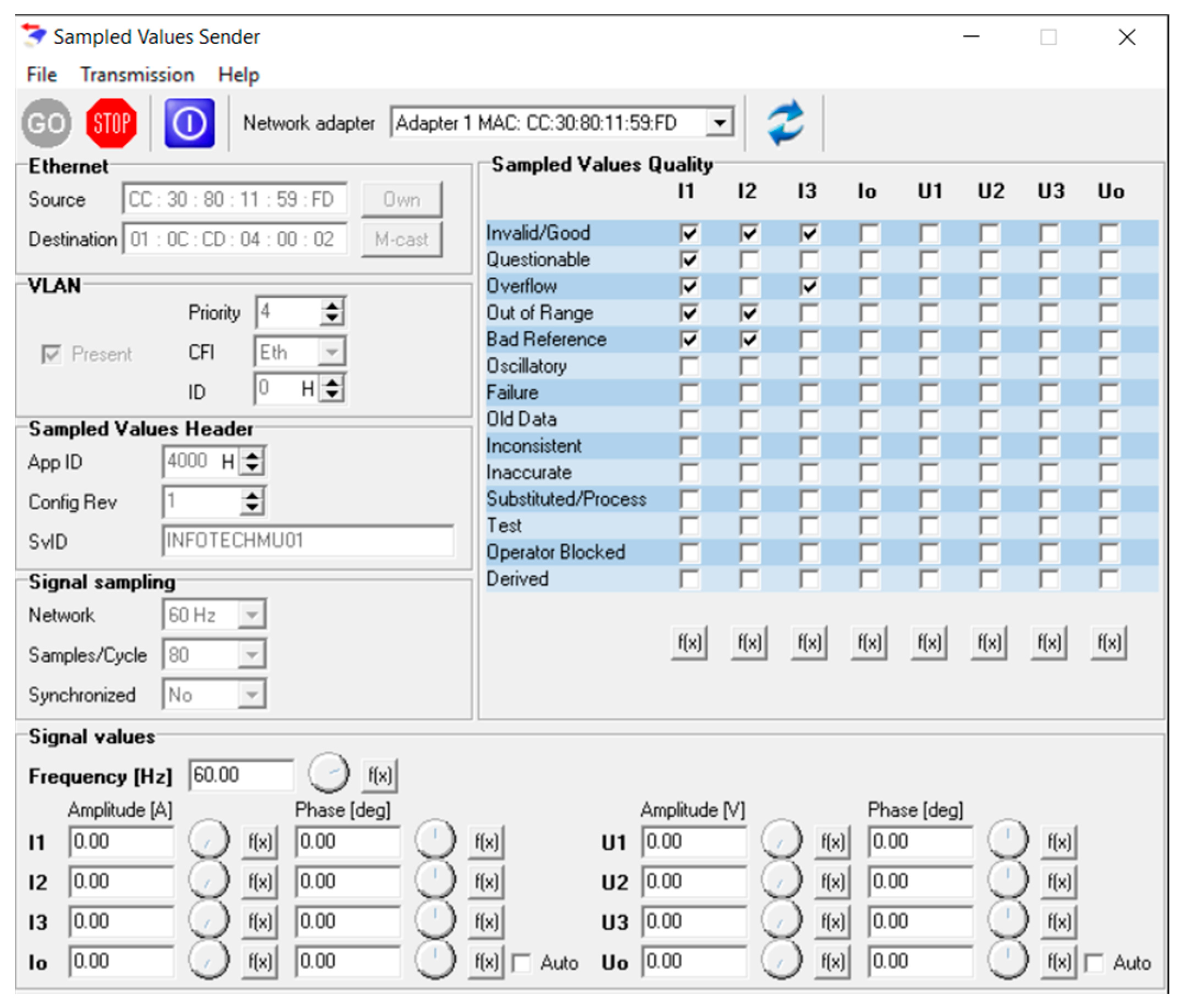Open f(x) function for Frequency value
The width and height of the screenshot is (1185, 1008).
pyautogui.click(x=379, y=776)
